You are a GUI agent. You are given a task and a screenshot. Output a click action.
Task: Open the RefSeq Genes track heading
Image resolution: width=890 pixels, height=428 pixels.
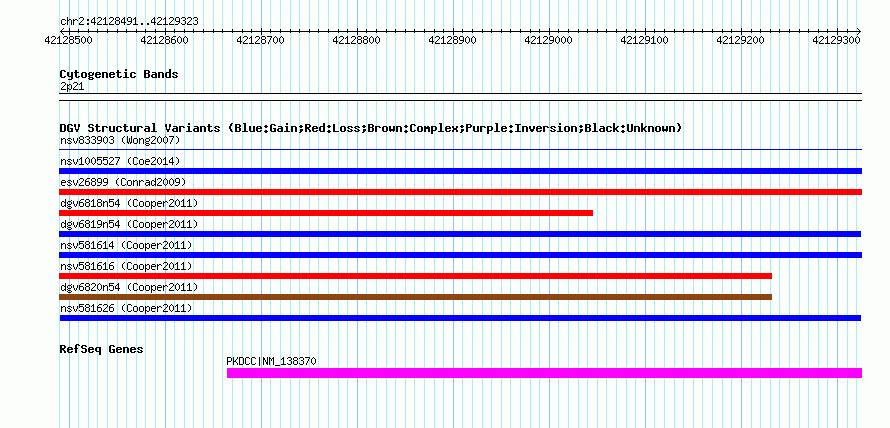(102, 349)
